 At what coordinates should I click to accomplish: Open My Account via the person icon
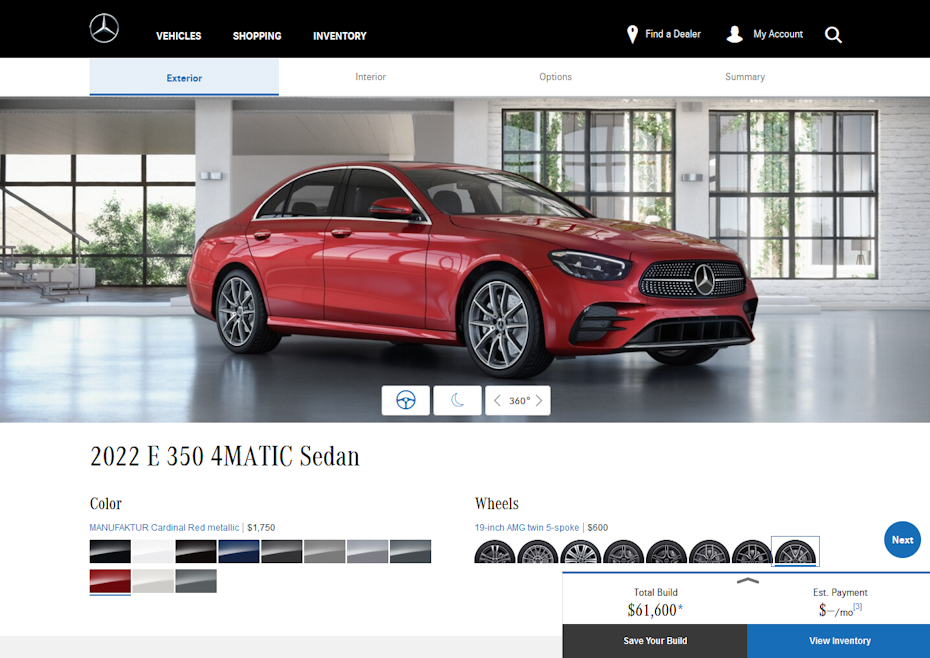click(735, 33)
